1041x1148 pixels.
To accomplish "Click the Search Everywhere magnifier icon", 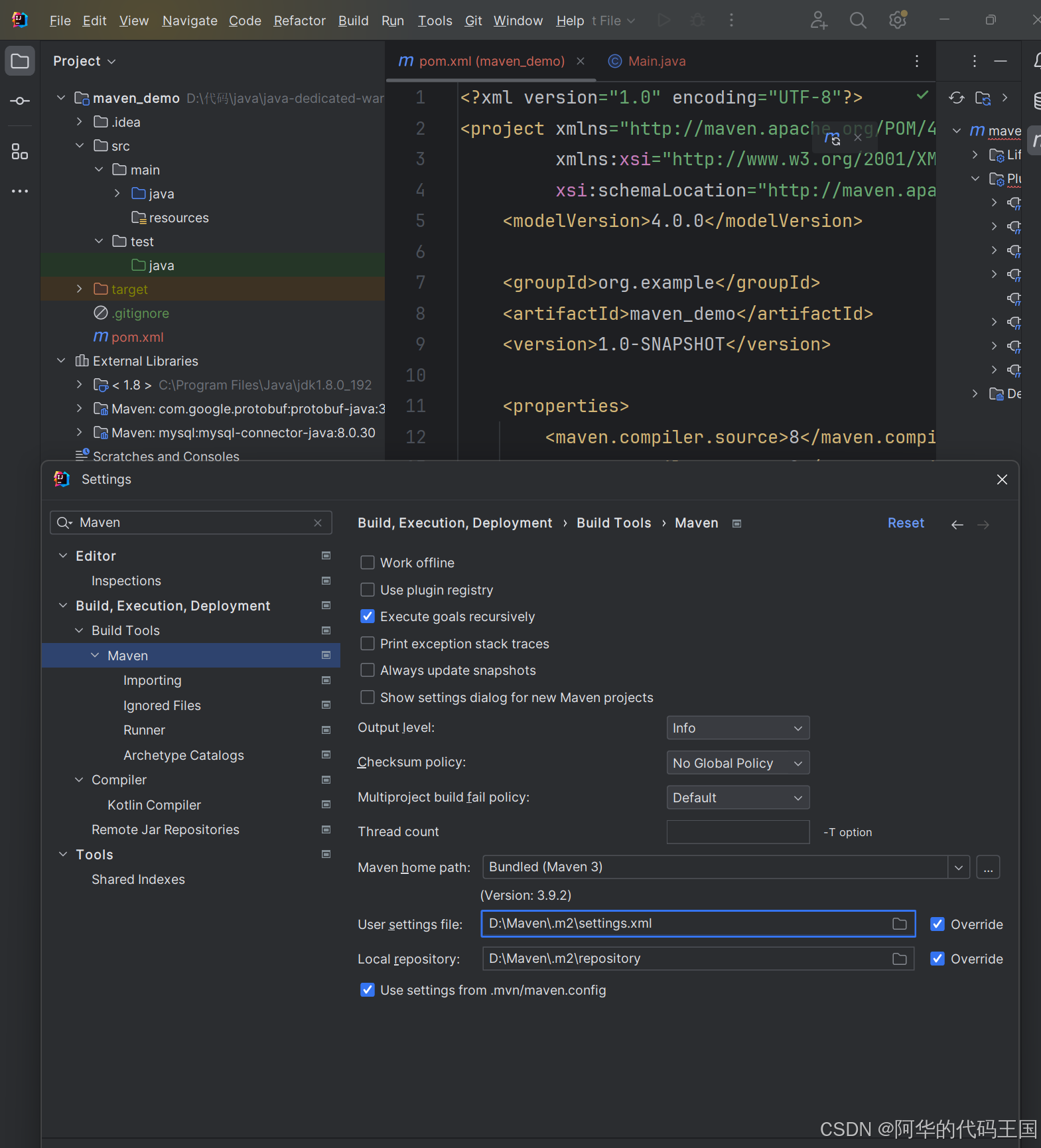I will pos(858,21).
